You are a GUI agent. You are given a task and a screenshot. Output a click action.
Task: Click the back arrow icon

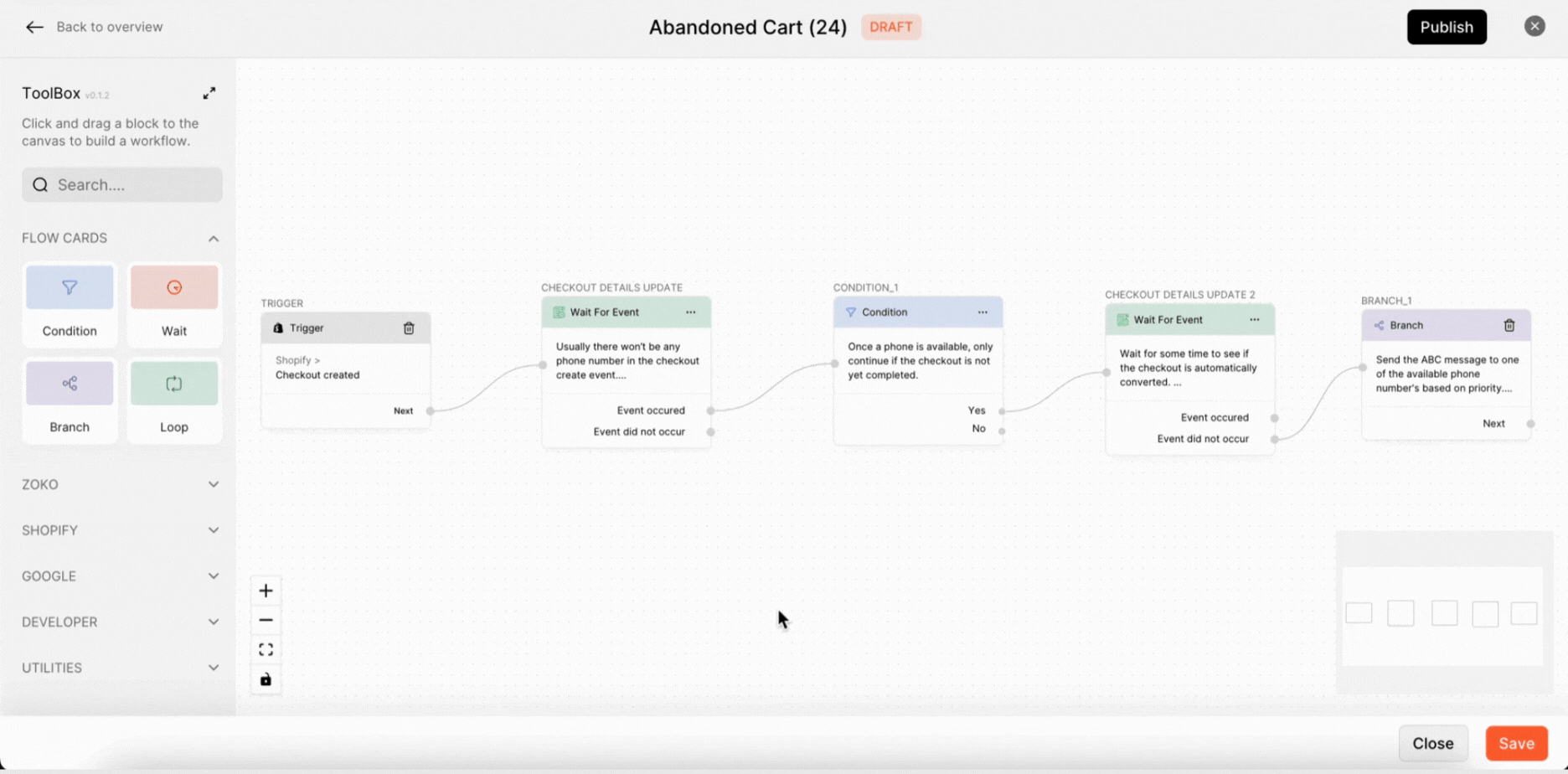pos(34,28)
